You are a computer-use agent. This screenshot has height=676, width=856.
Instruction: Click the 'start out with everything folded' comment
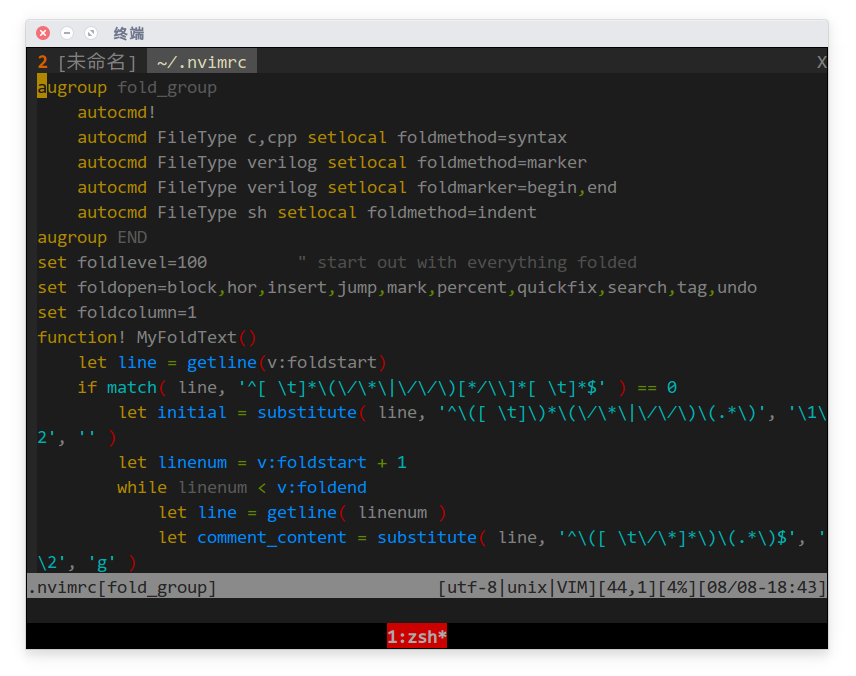[477, 263]
